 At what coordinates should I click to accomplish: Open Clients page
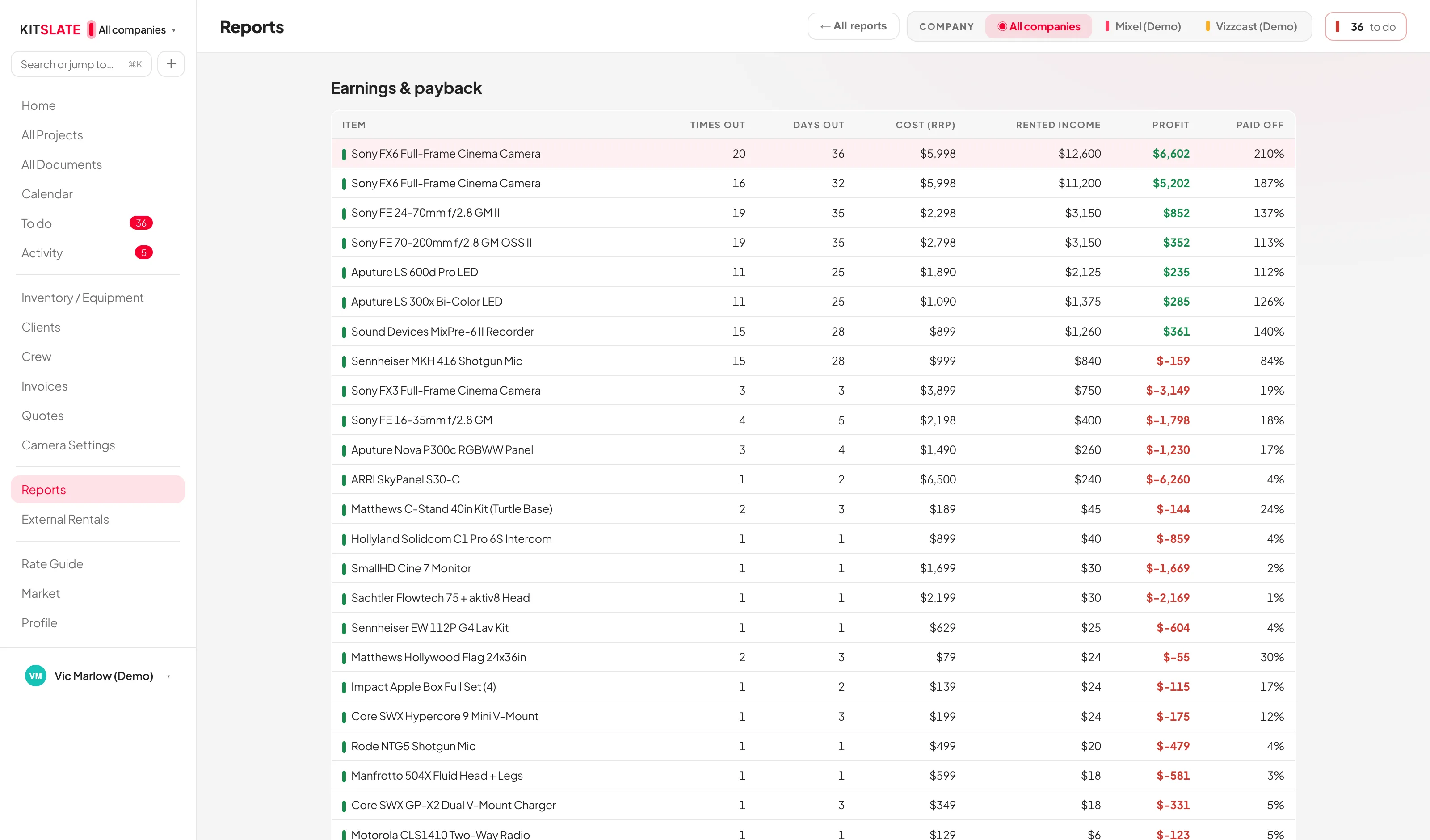click(x=41, y=328)
